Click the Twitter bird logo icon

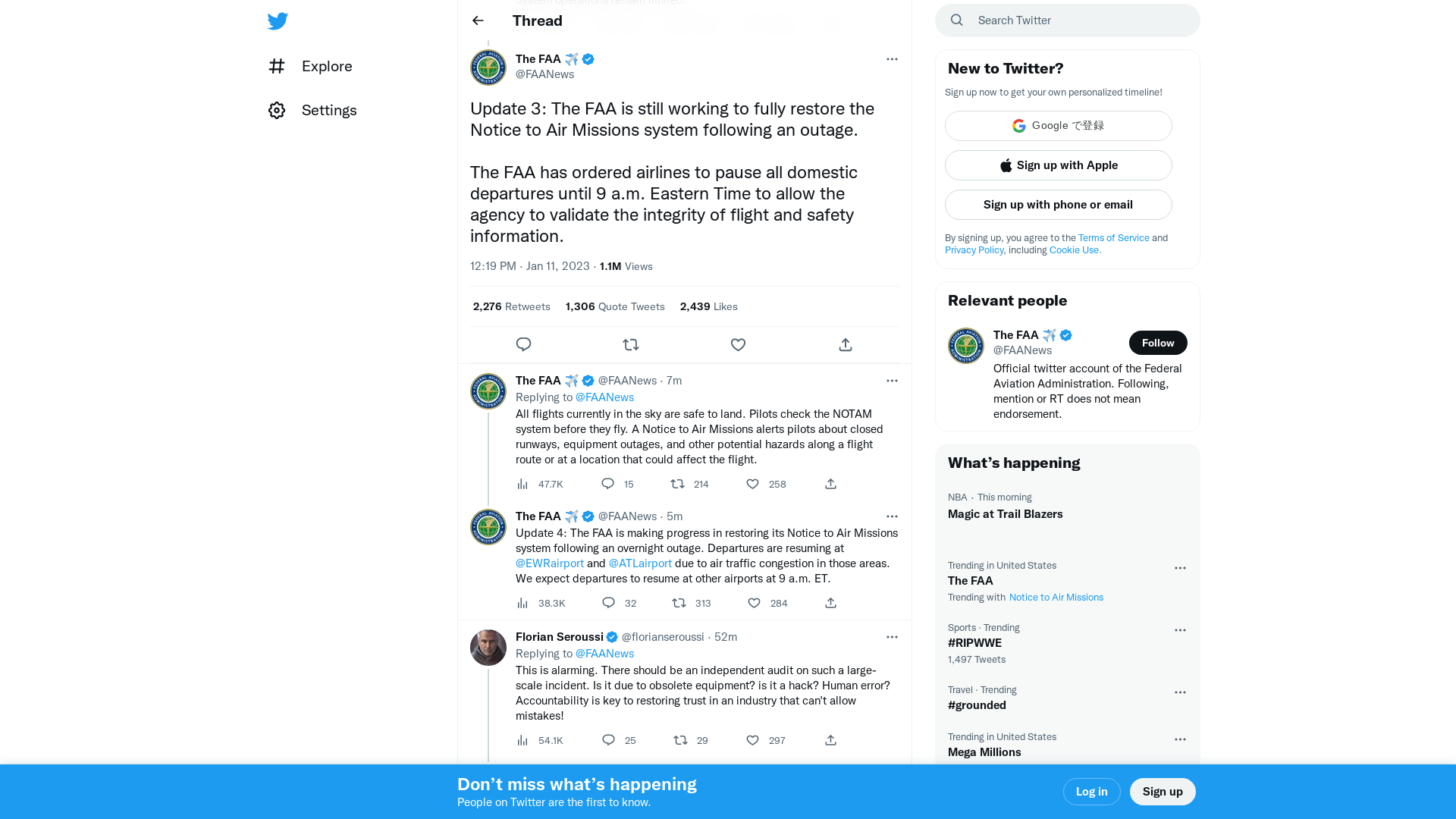tap(277, 20)
